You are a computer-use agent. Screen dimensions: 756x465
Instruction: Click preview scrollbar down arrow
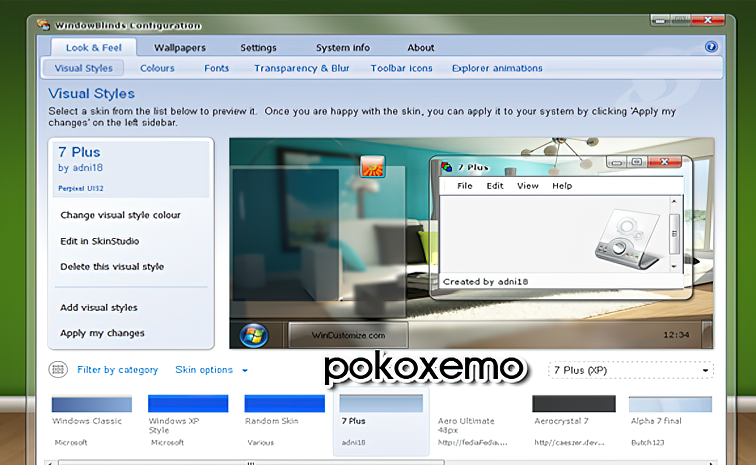674,266
